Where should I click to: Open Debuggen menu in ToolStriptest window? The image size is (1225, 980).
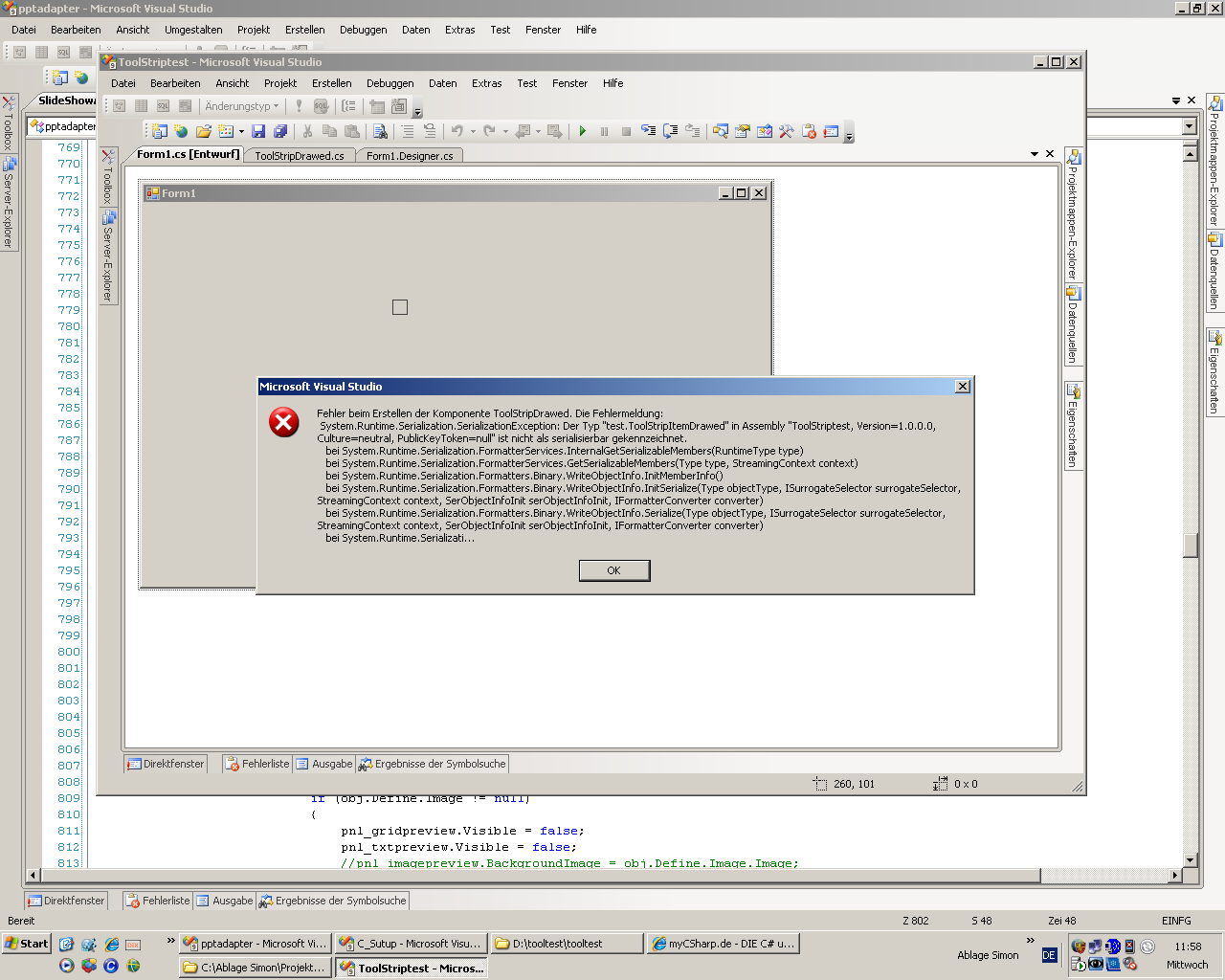pos(390,83)
